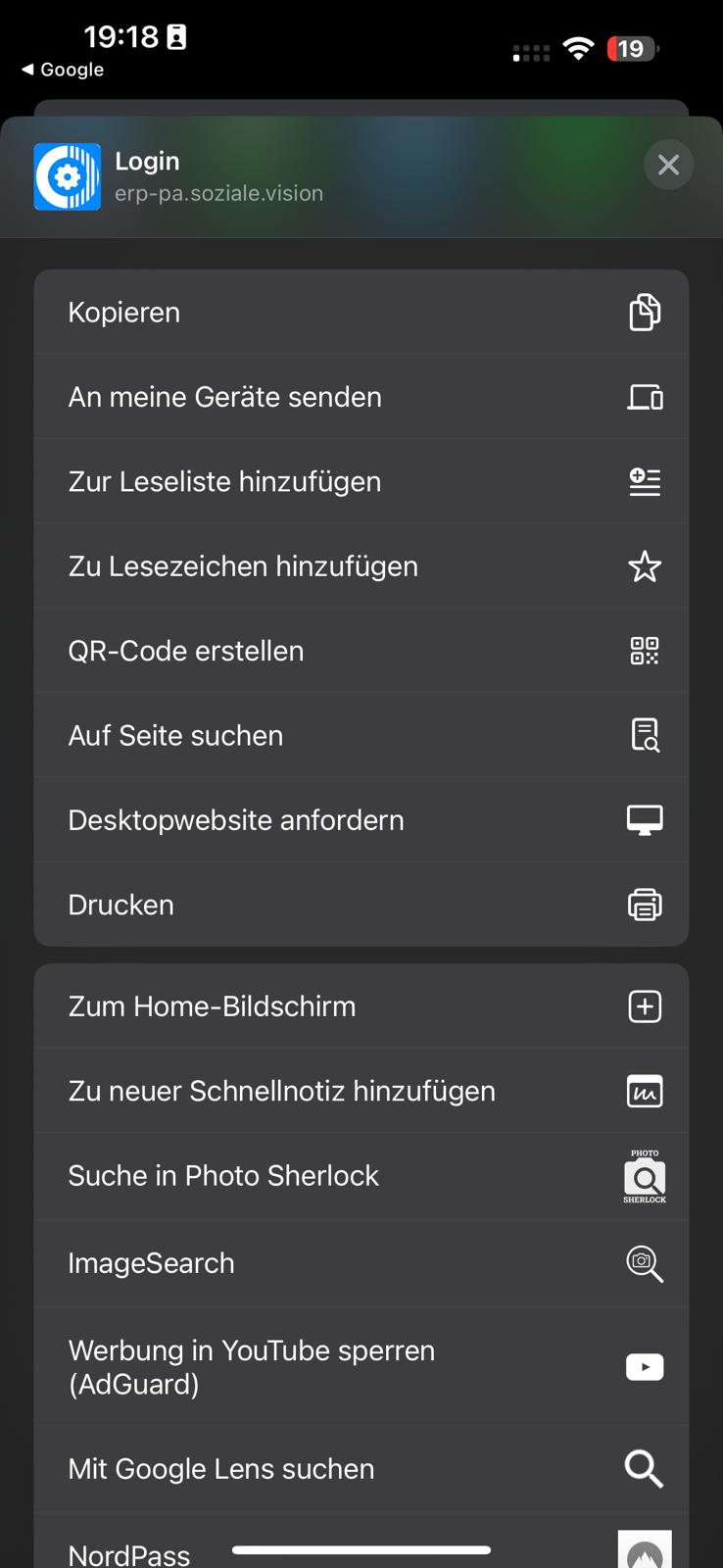Tap the Photo Sherlock camera icon
723x1568 pixels.
pyautogui.click(x=645, y=1176)
